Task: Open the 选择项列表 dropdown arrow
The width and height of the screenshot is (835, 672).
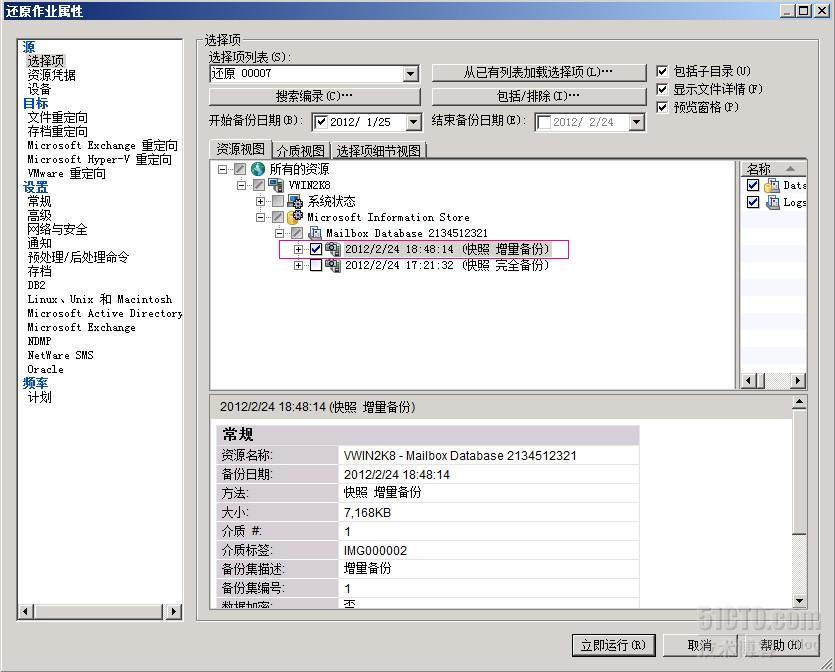Action: [x=411, y=73]
